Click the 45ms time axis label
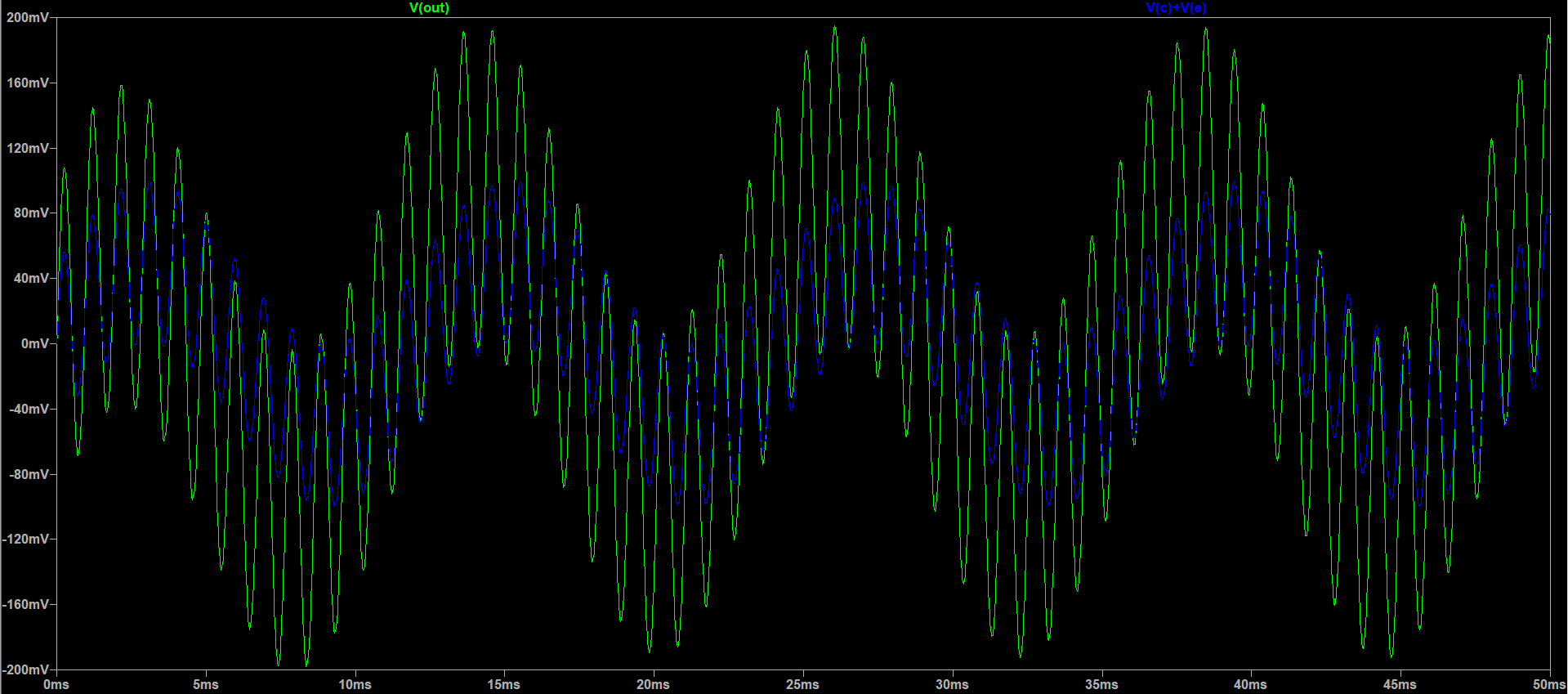The height and width of the screenshot is (694, 1568). click(x=1400, y=684)
